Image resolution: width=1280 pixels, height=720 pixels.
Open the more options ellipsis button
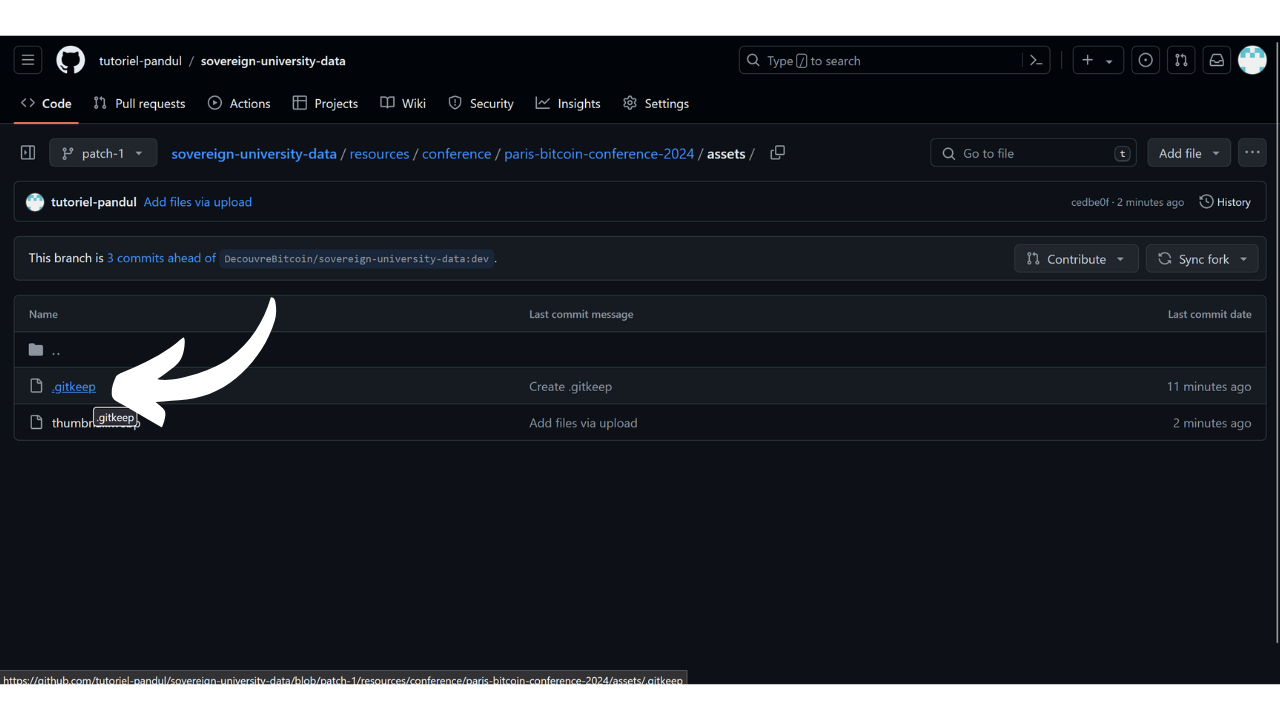(x=1252, y=153)
